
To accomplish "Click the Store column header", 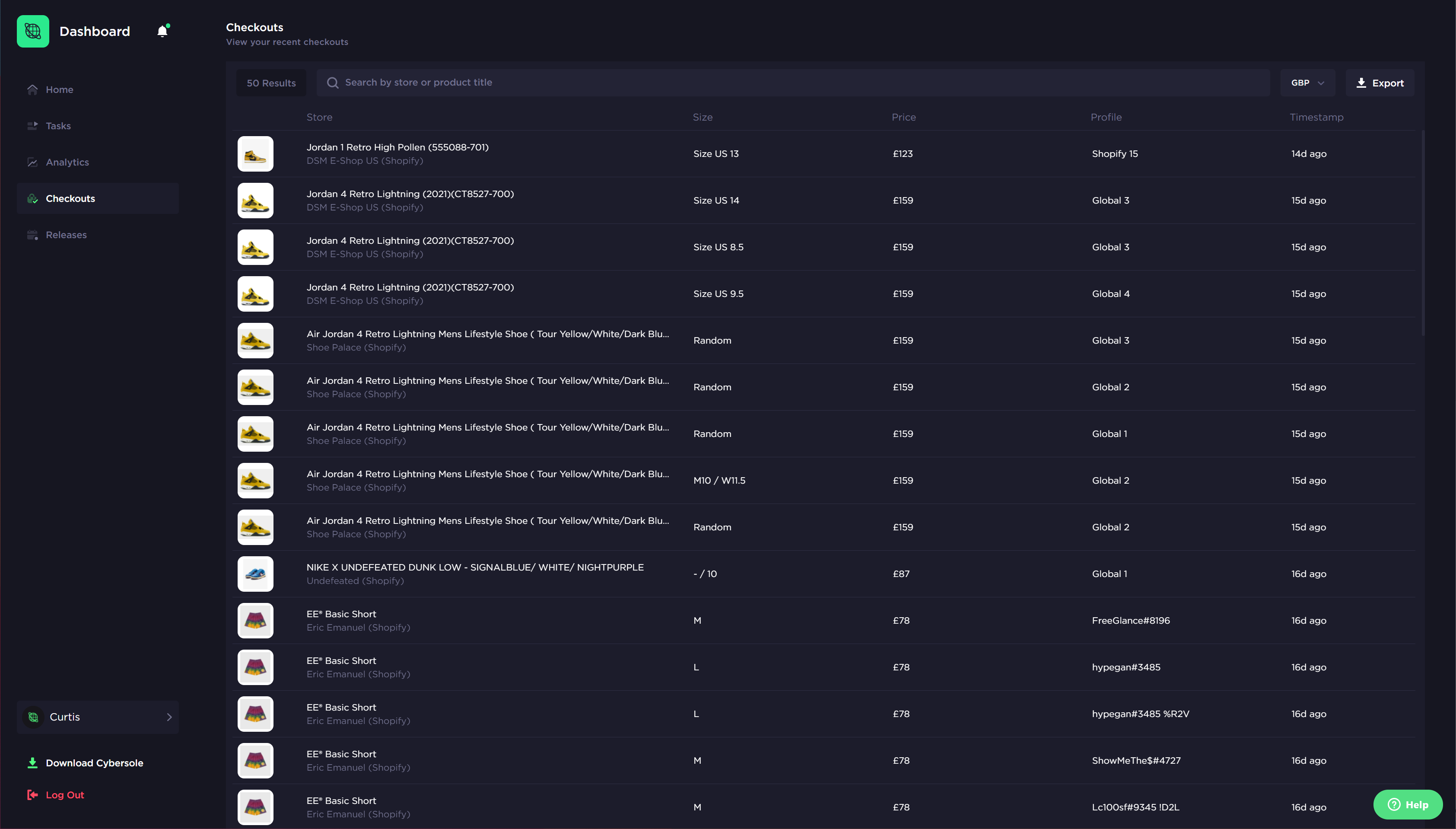I will (319, 117).
